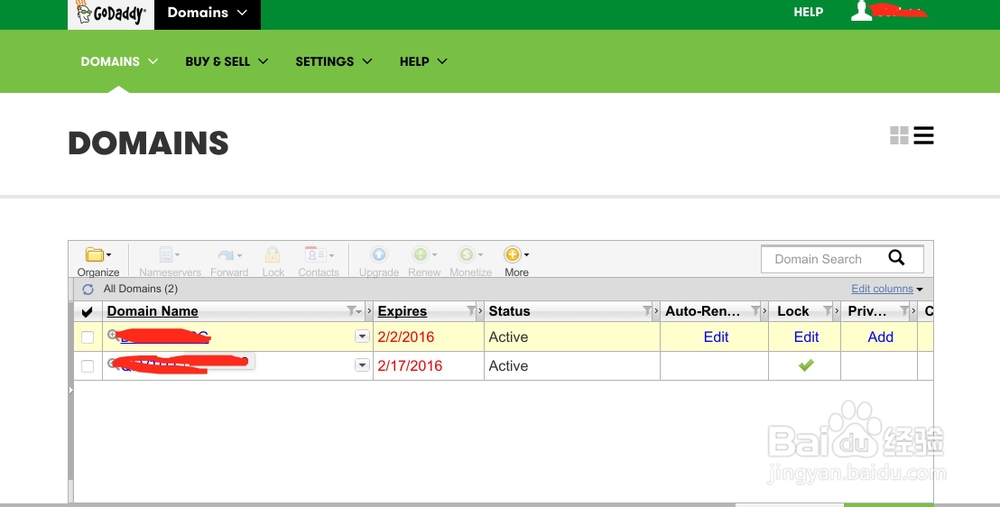The image size is (1000, 507).
Task: Open the BUY & SELL menu
Action: click(x=226, y=61)
